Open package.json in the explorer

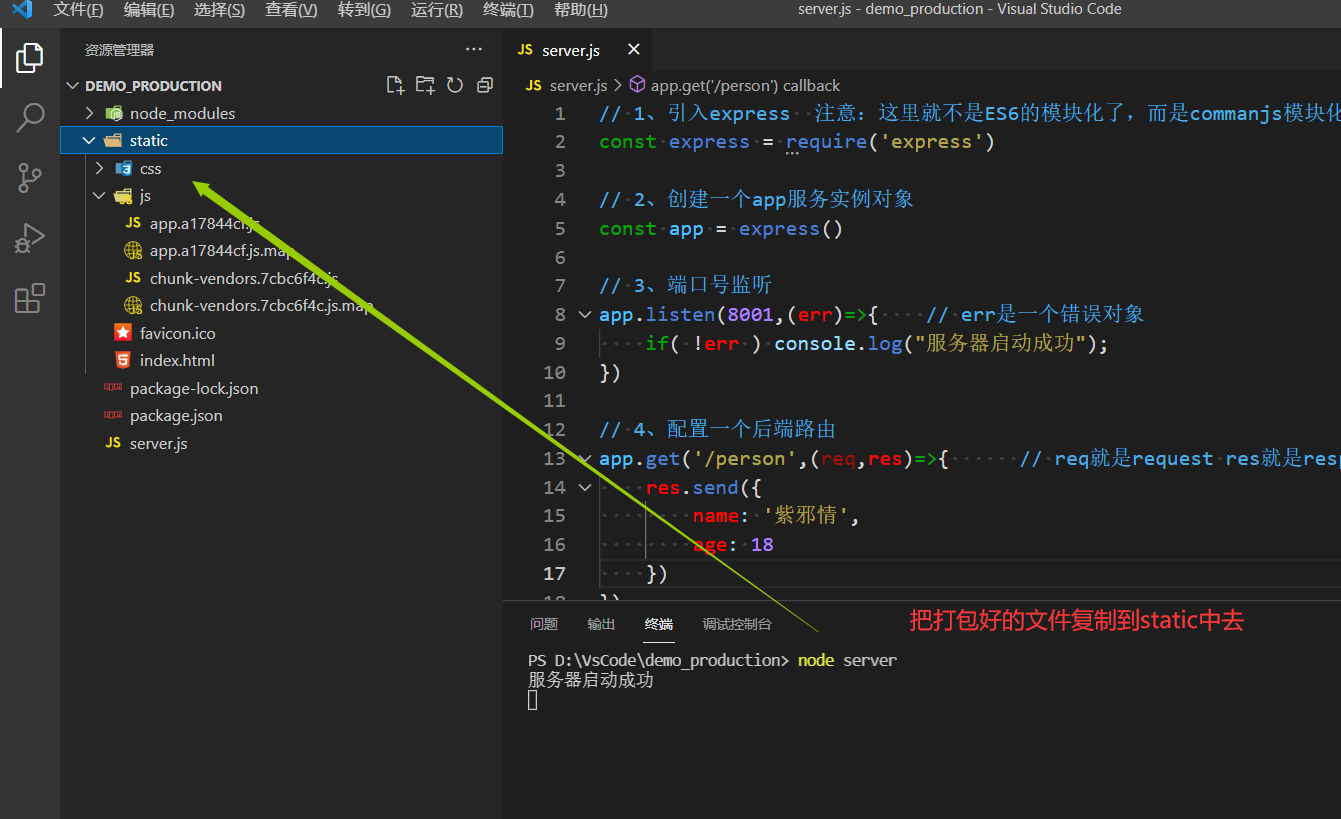pyautogui.click(x=281, y=415)
